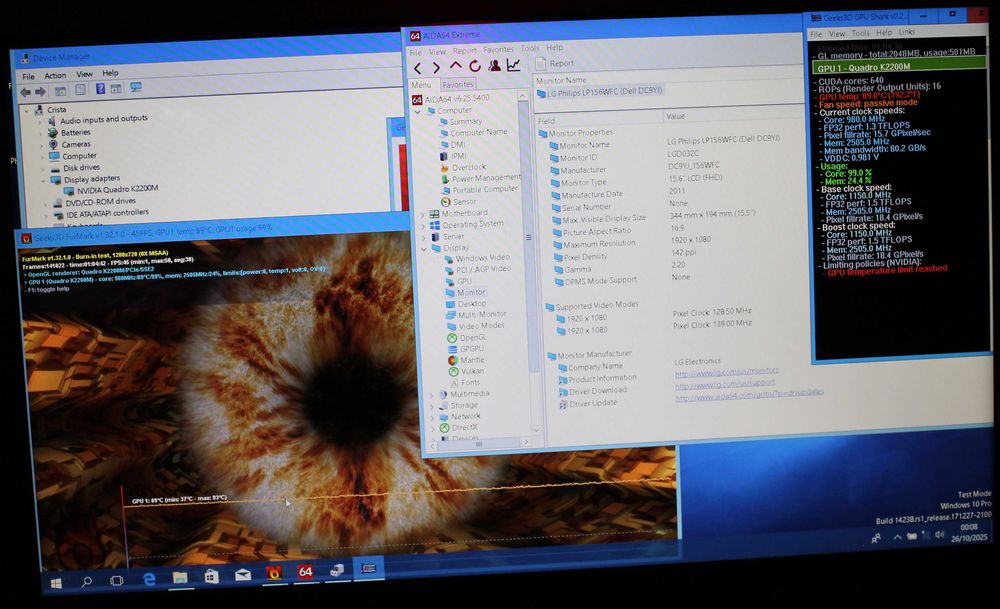Open Task View from the taskbar
Screen dimensions: 1000x609
pos(117,580)
